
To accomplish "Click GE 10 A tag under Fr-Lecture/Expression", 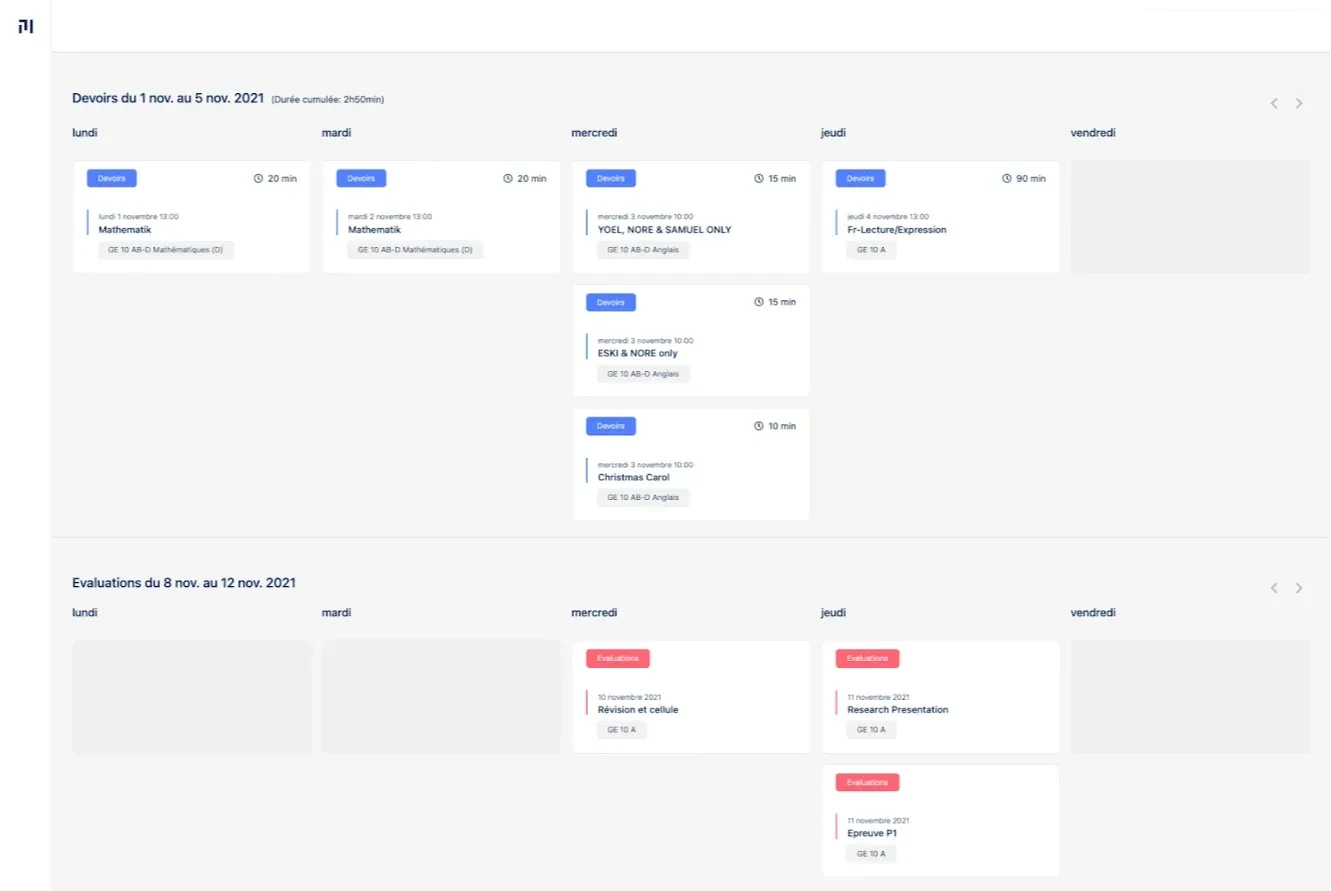I will pos(871,250).
